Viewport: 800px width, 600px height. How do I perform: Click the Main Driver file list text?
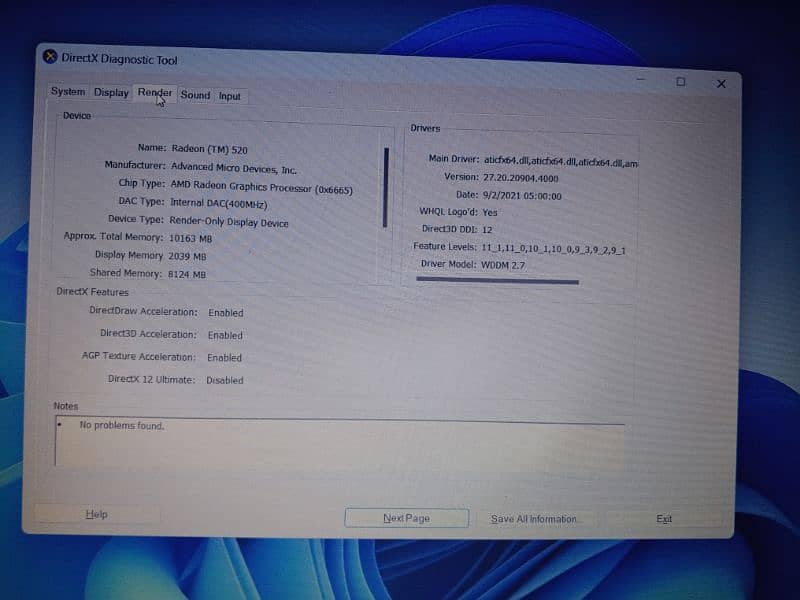coord(561,160)
